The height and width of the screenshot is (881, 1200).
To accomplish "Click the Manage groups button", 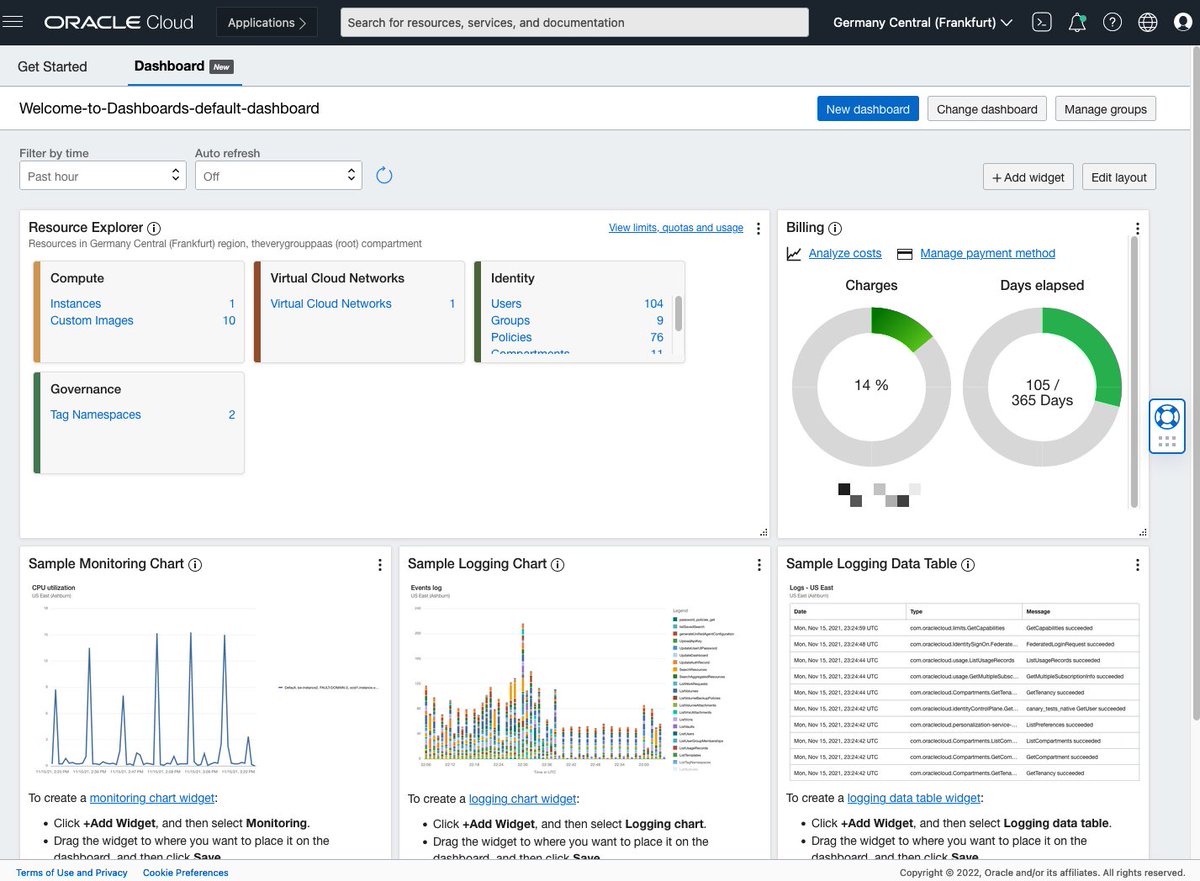I will point(1105,109).
